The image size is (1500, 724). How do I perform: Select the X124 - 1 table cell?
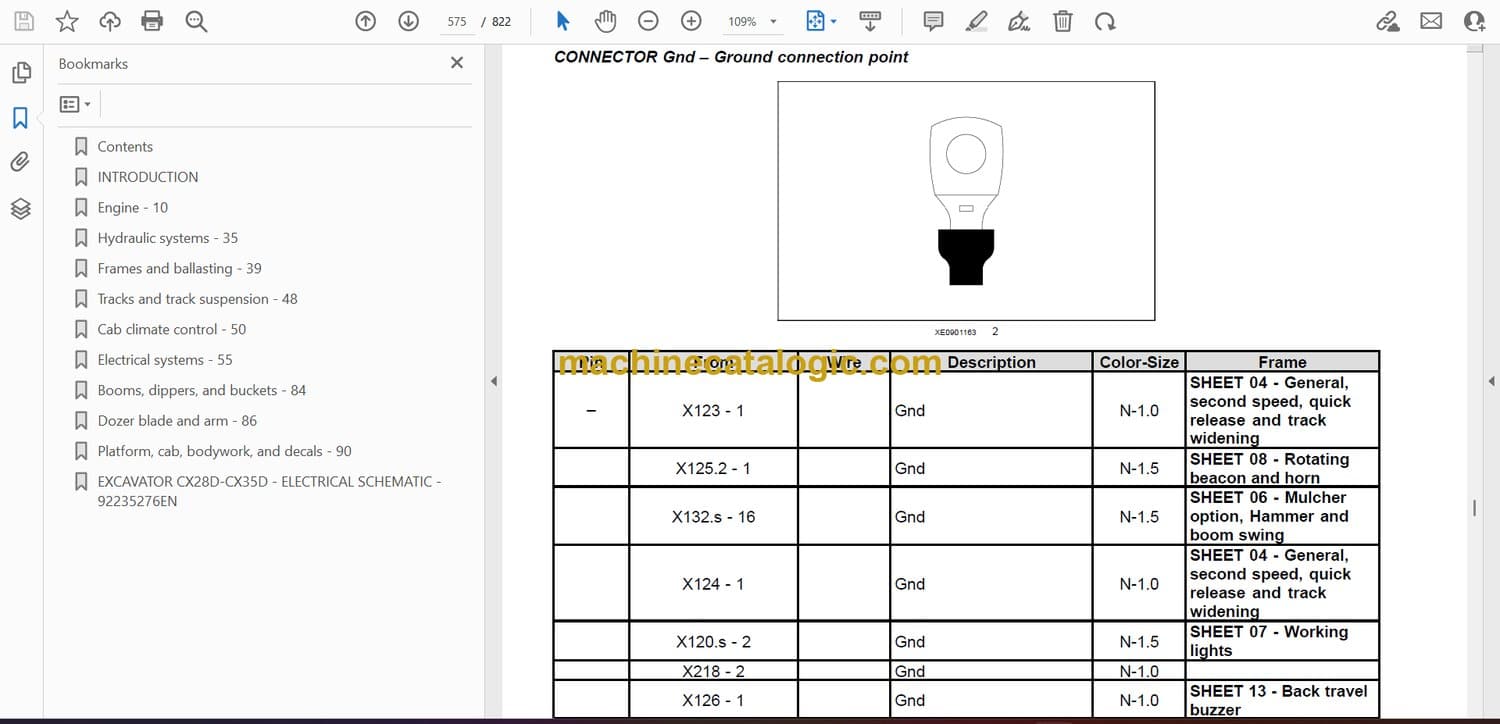pos(713,584)
